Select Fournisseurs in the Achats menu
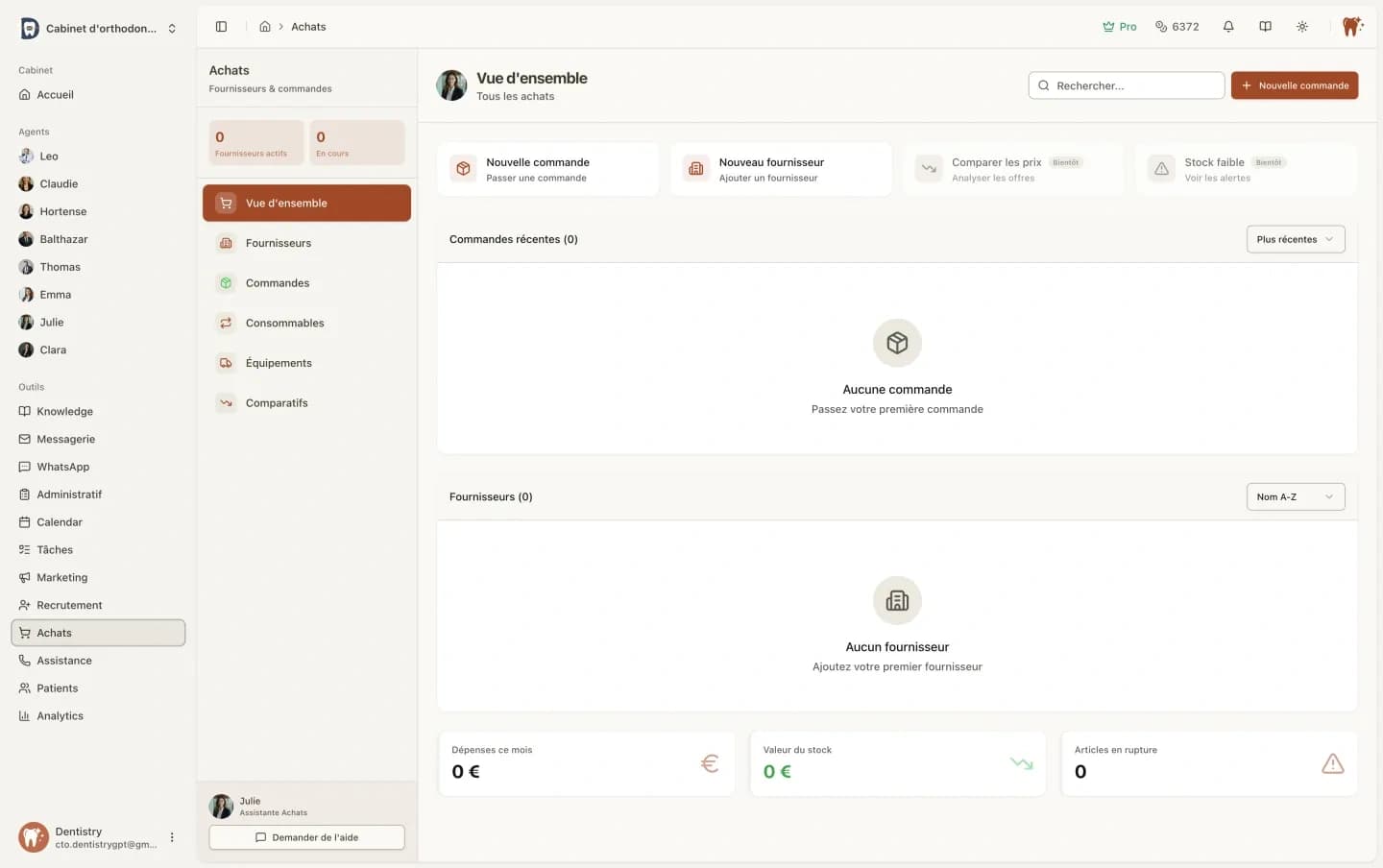This screenshot has height=868, width=1383. (279, 243)
